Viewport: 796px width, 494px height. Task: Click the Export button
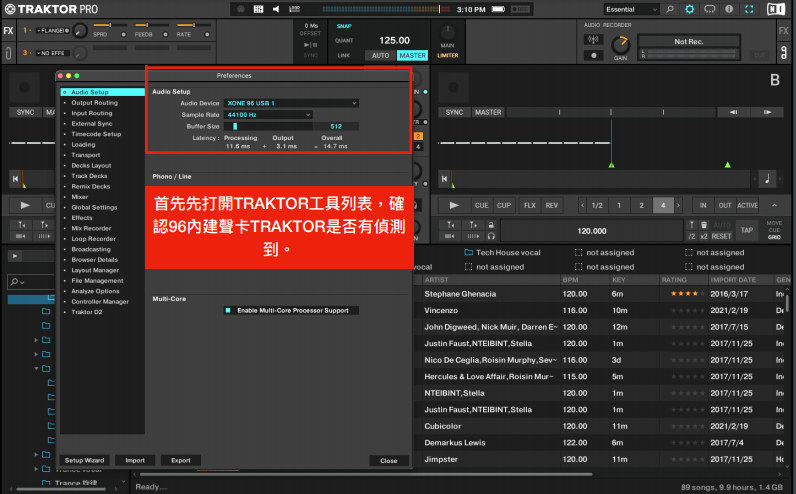coord(181,460)
